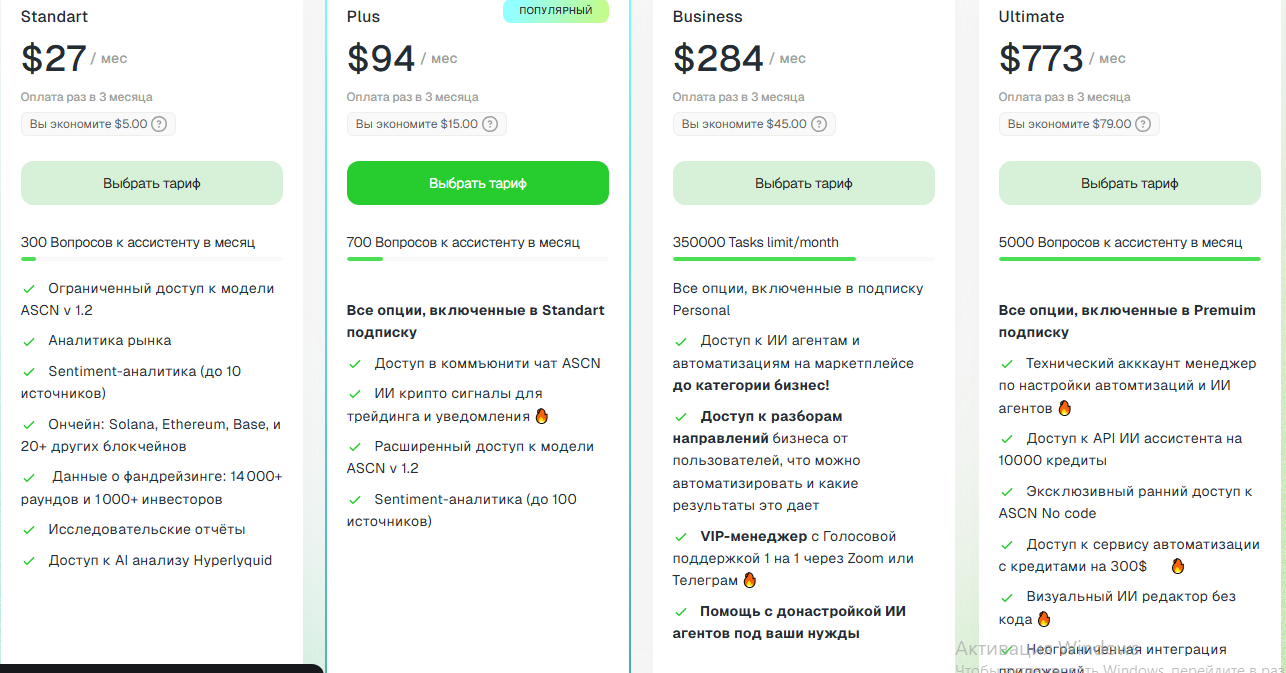Select the Plus plan green button

478,183
